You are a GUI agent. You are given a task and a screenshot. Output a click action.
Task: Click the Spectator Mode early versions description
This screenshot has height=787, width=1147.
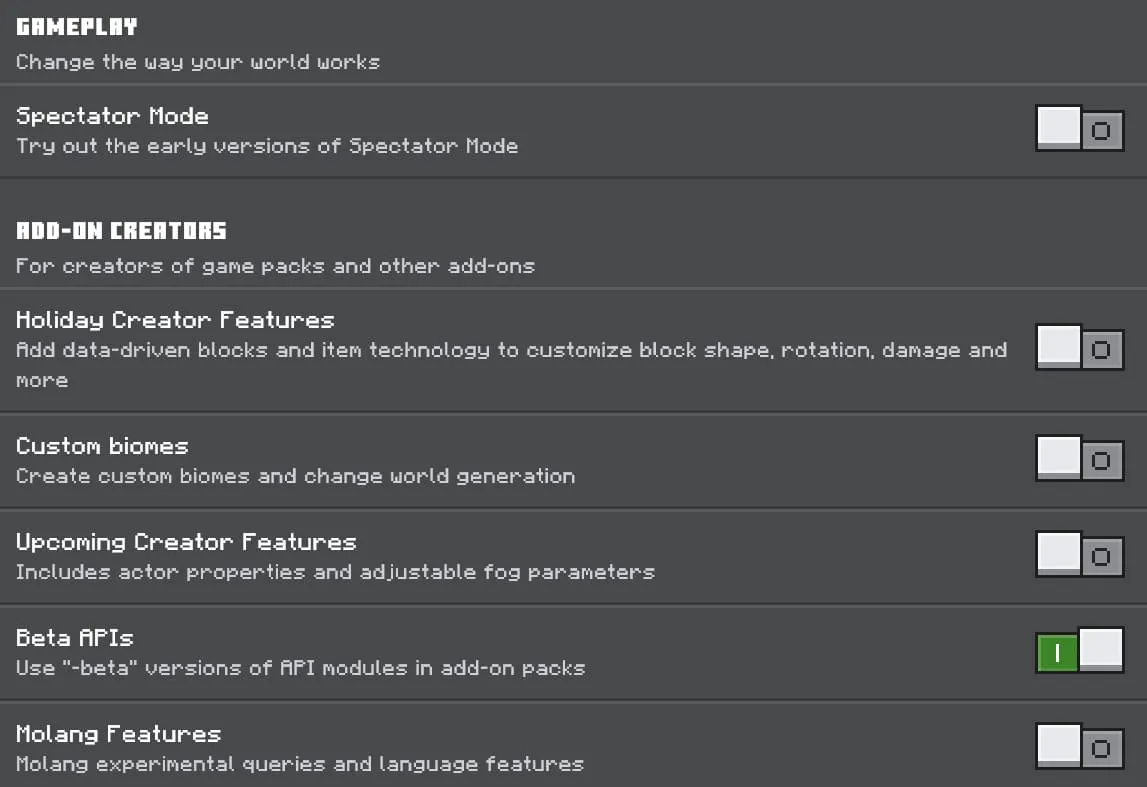point(267,146)
